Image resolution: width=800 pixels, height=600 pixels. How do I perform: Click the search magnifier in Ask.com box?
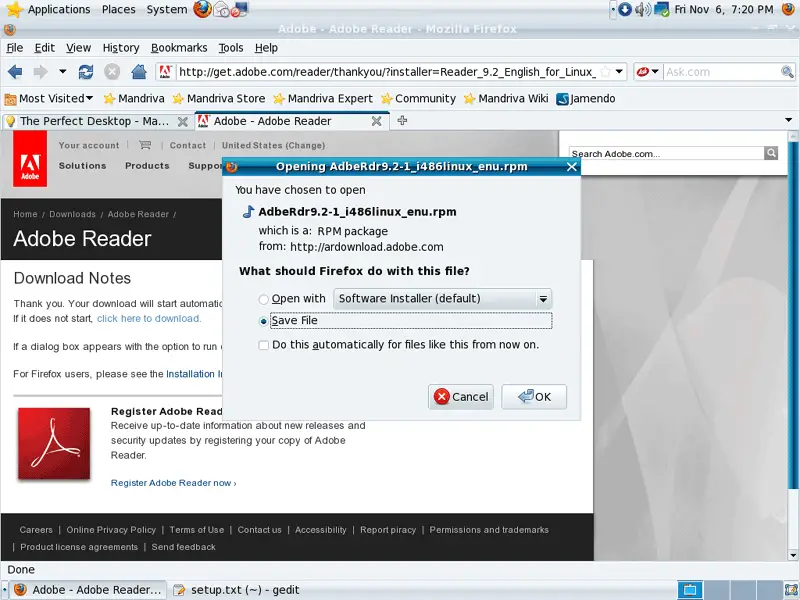click(x=787, y=72)
